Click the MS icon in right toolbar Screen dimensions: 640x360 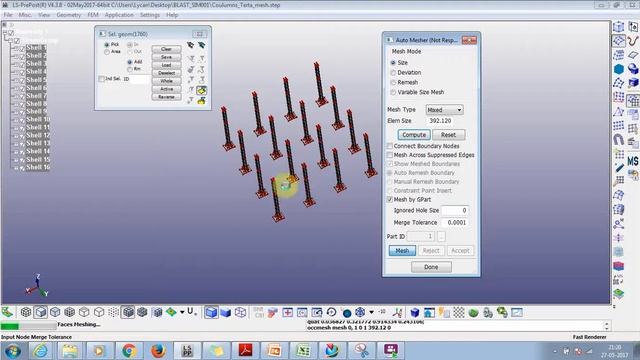(x=633, y=161)
